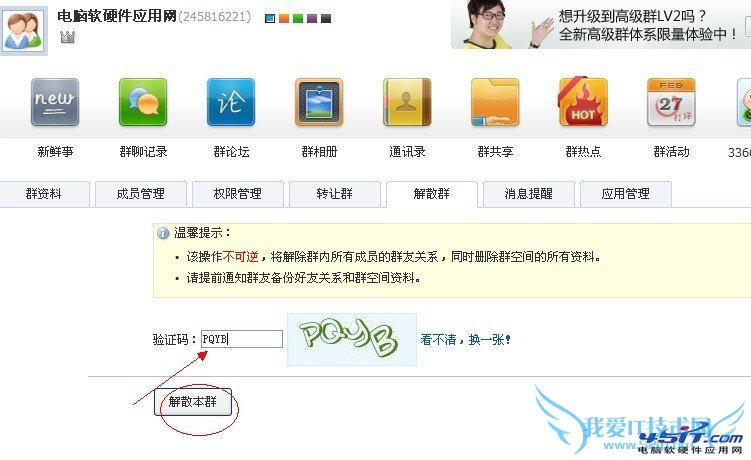This screenshot has height=460, width=751.
Task: Open the 群热点 HOT flame icon
Action: tap(583, 102)
